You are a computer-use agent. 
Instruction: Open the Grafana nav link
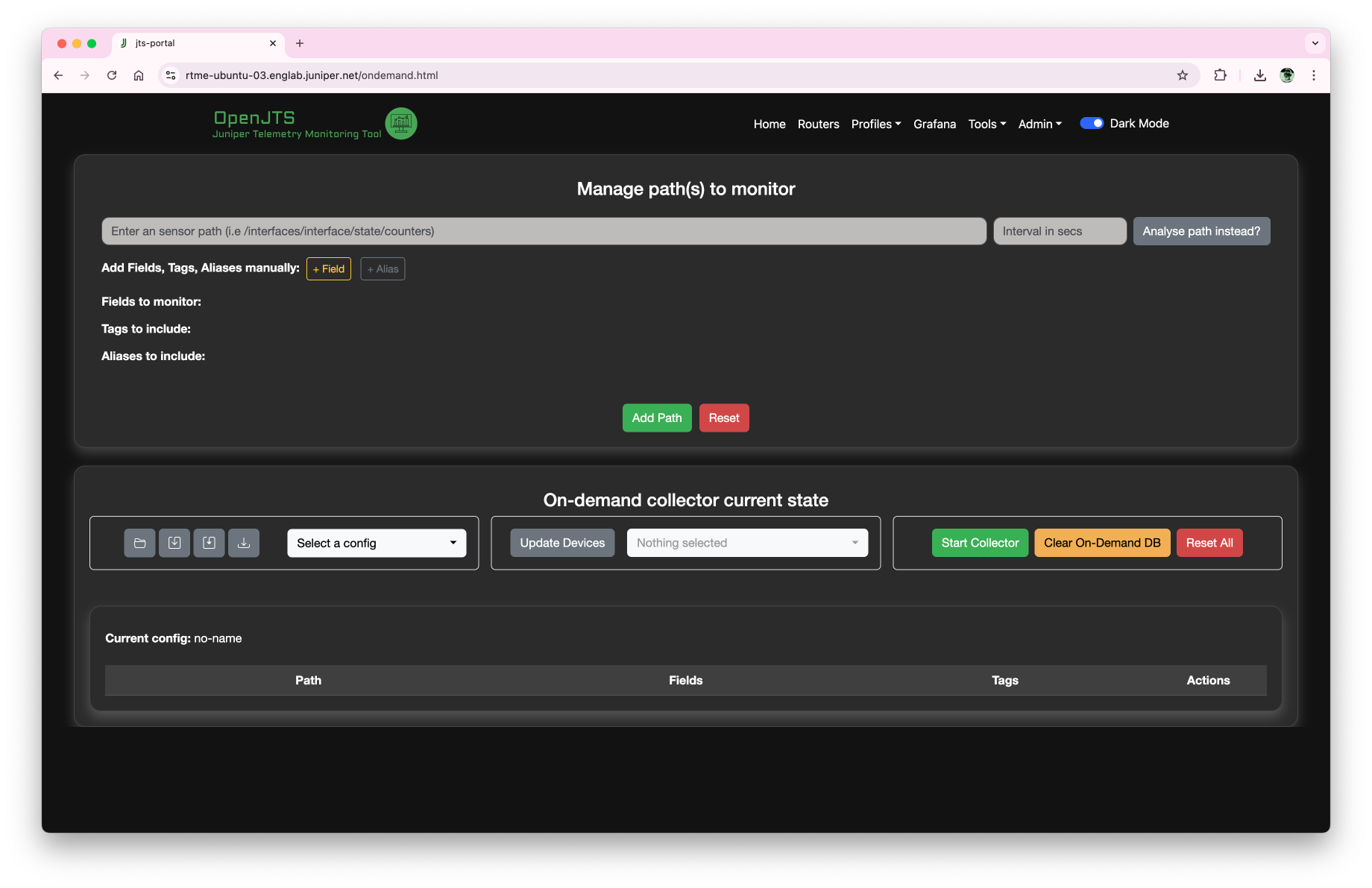click(x=934, y=124)
